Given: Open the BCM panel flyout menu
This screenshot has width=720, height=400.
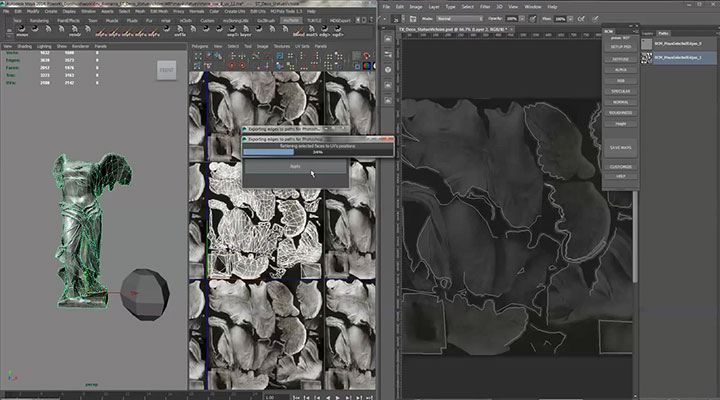Looking at the screenshot, I should (636, 32).
